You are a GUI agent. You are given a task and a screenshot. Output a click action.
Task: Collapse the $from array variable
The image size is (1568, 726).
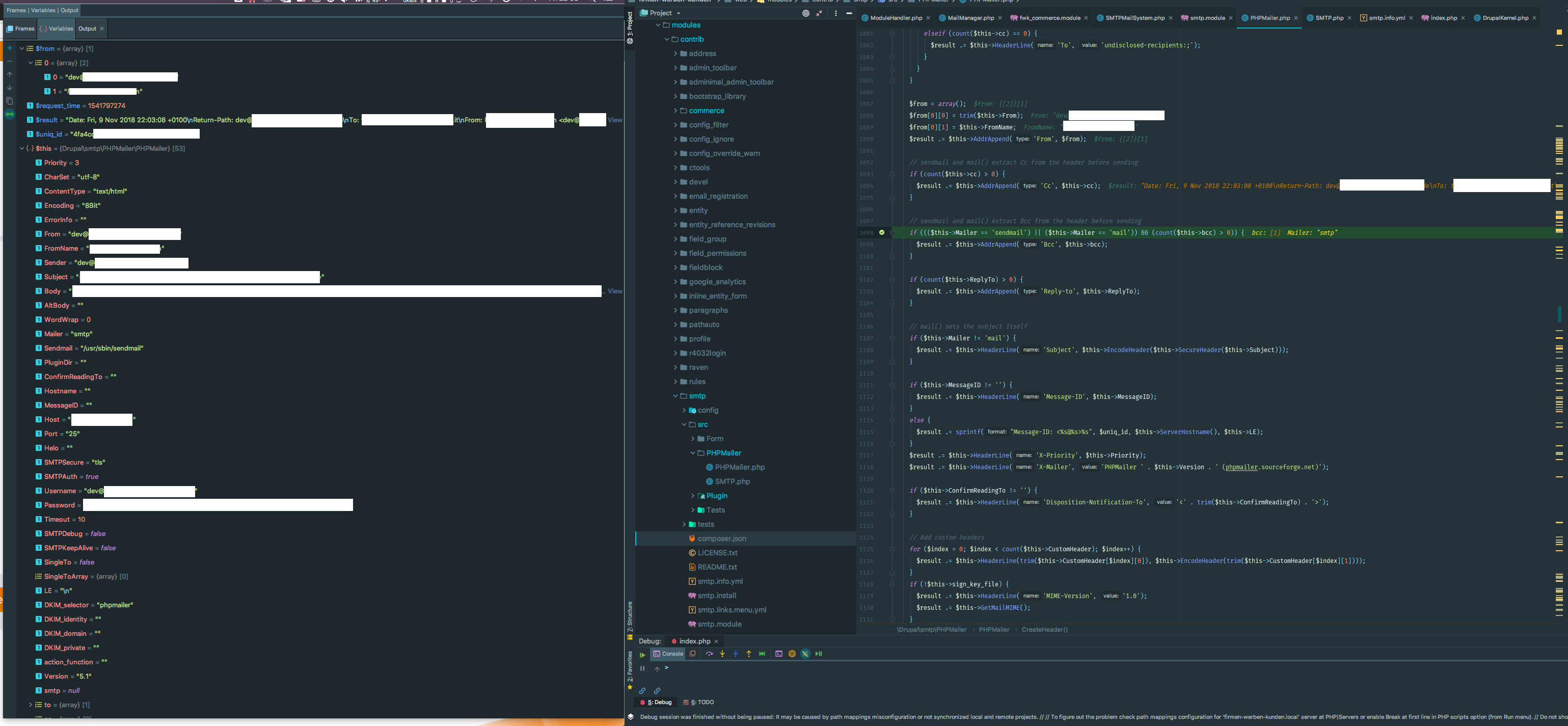point(22,49)
